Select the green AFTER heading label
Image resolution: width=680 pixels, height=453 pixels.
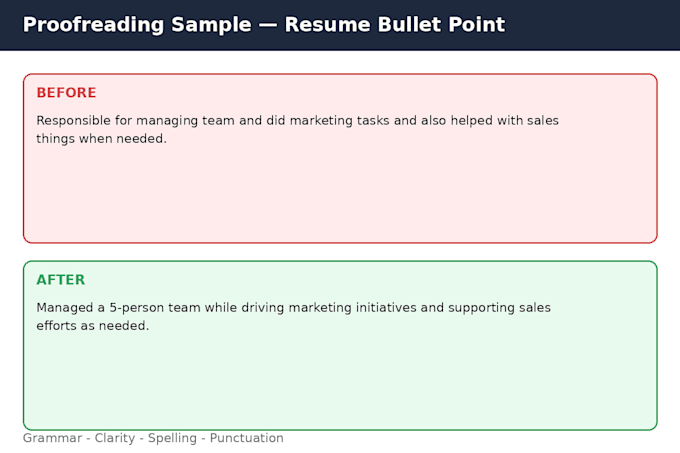61,280
